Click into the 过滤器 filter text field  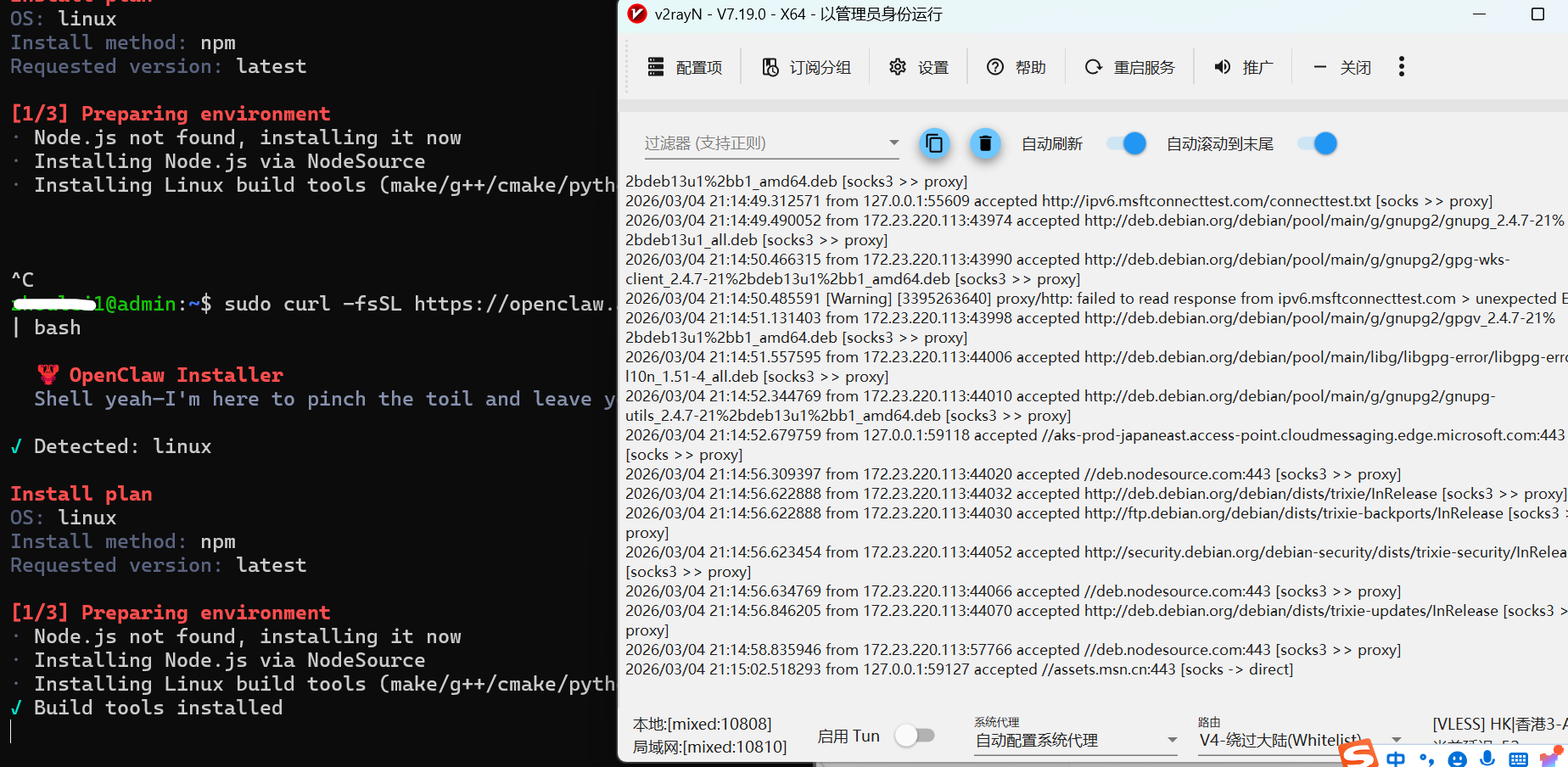pyautogui.click(x=759, y=143)
